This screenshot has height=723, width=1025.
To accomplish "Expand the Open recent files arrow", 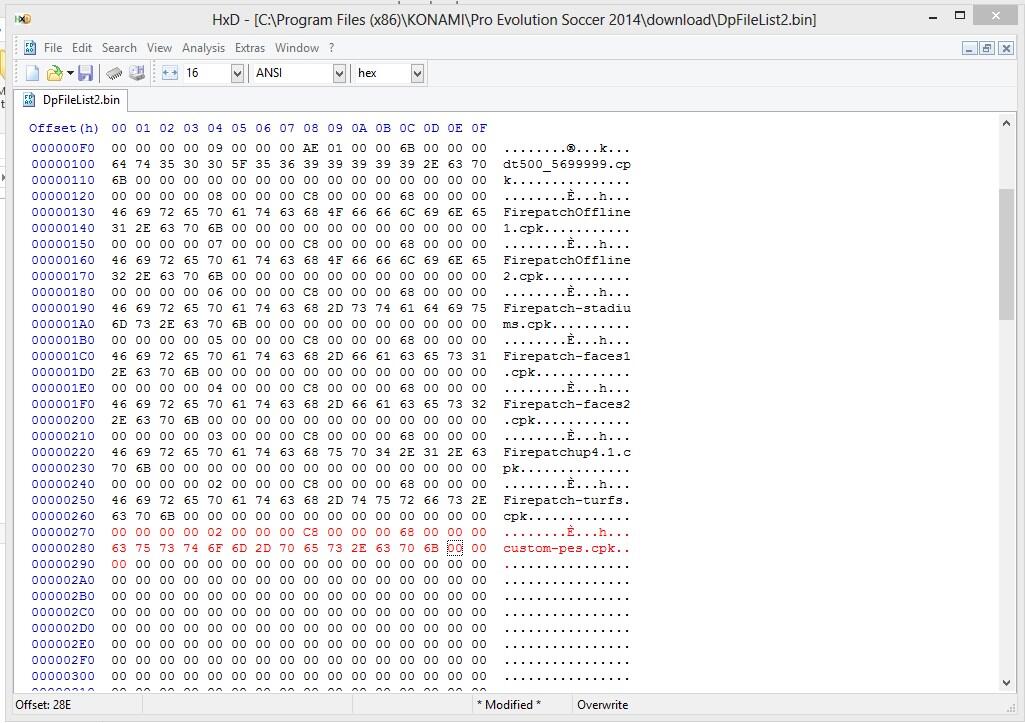I will point(70,73).
